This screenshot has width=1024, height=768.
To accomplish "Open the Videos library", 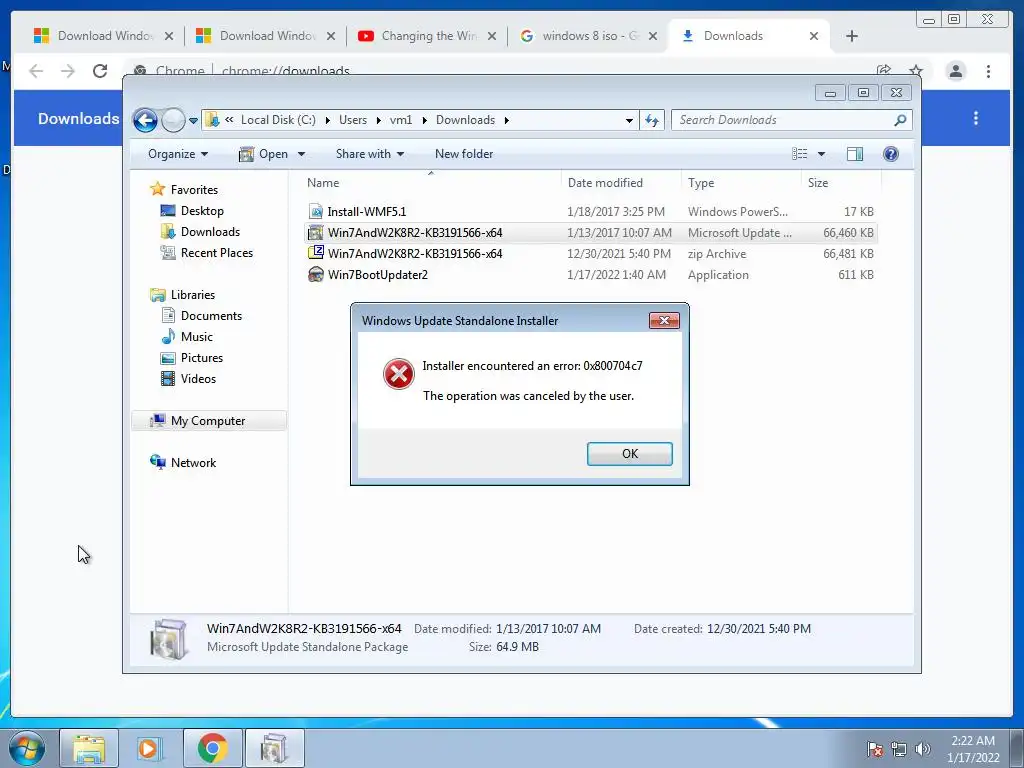I will 198,379.
